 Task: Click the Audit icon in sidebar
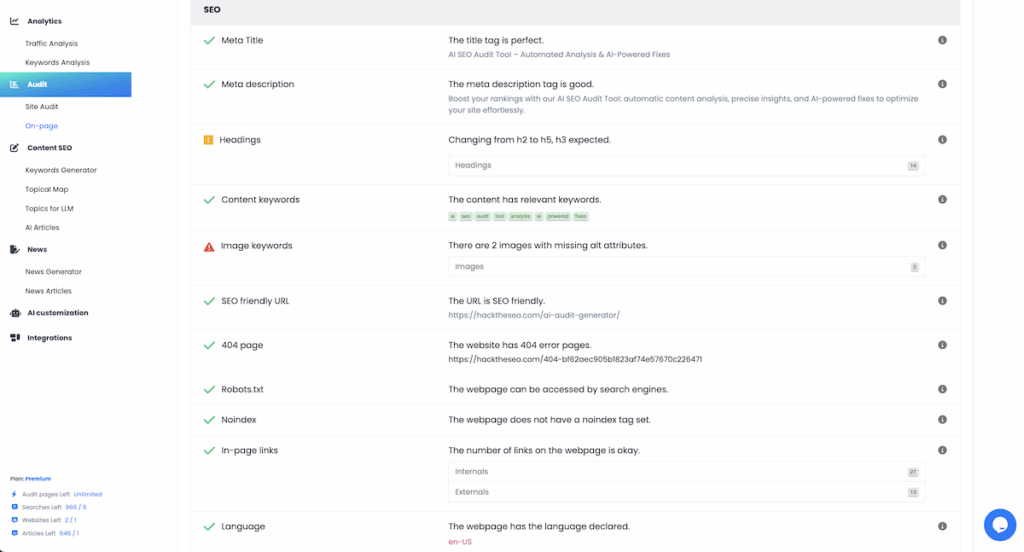click(x=14, y=84)
